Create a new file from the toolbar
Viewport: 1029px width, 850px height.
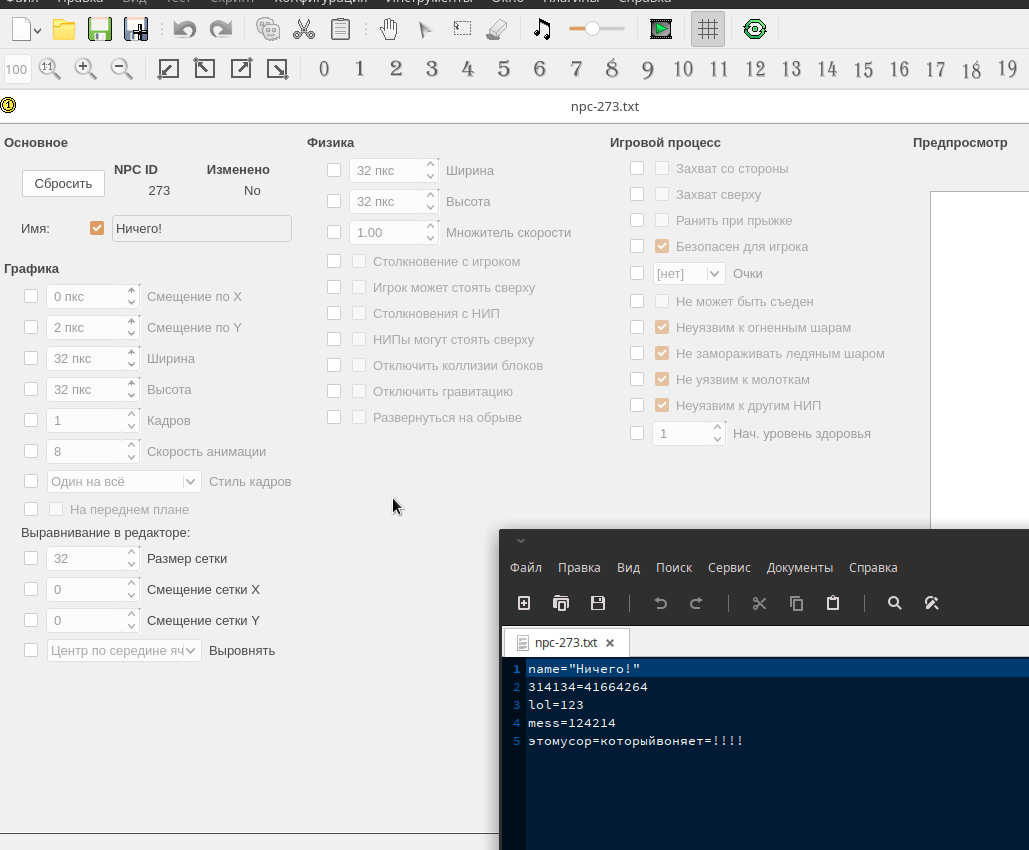click(x=22, y=30)
